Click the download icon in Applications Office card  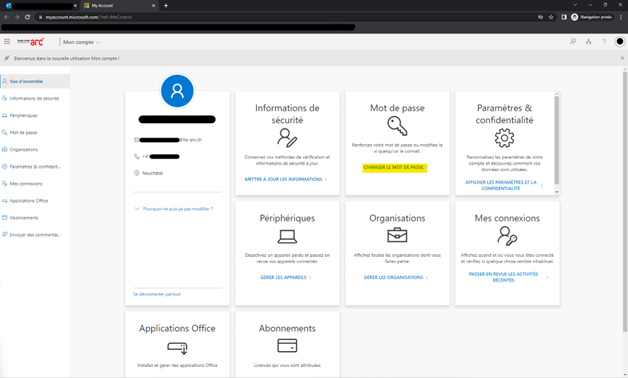(x=177, y=348)
